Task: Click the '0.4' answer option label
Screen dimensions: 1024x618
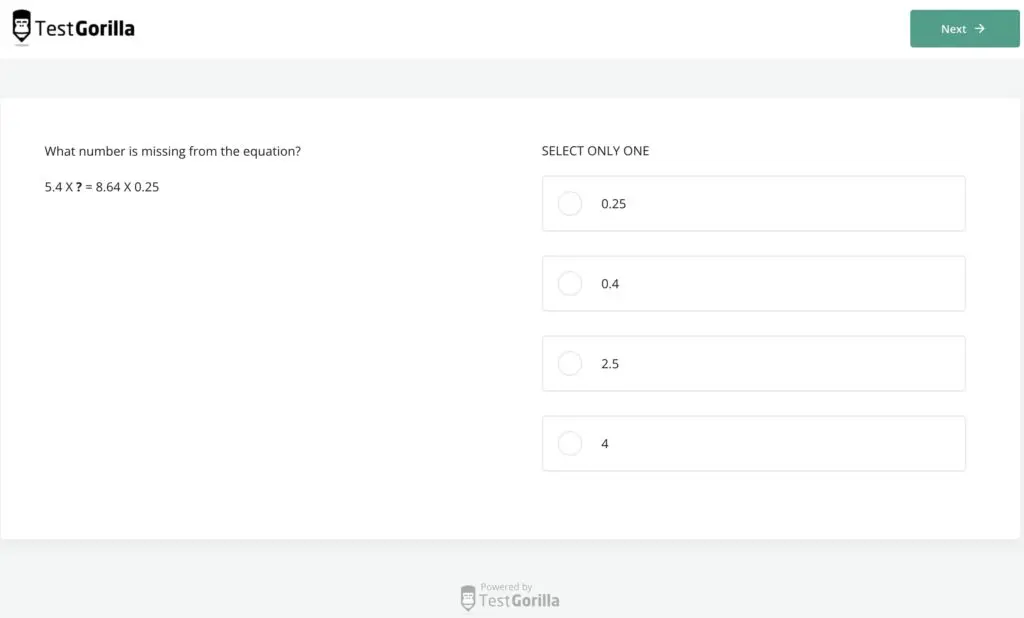Action: [610, 284]
